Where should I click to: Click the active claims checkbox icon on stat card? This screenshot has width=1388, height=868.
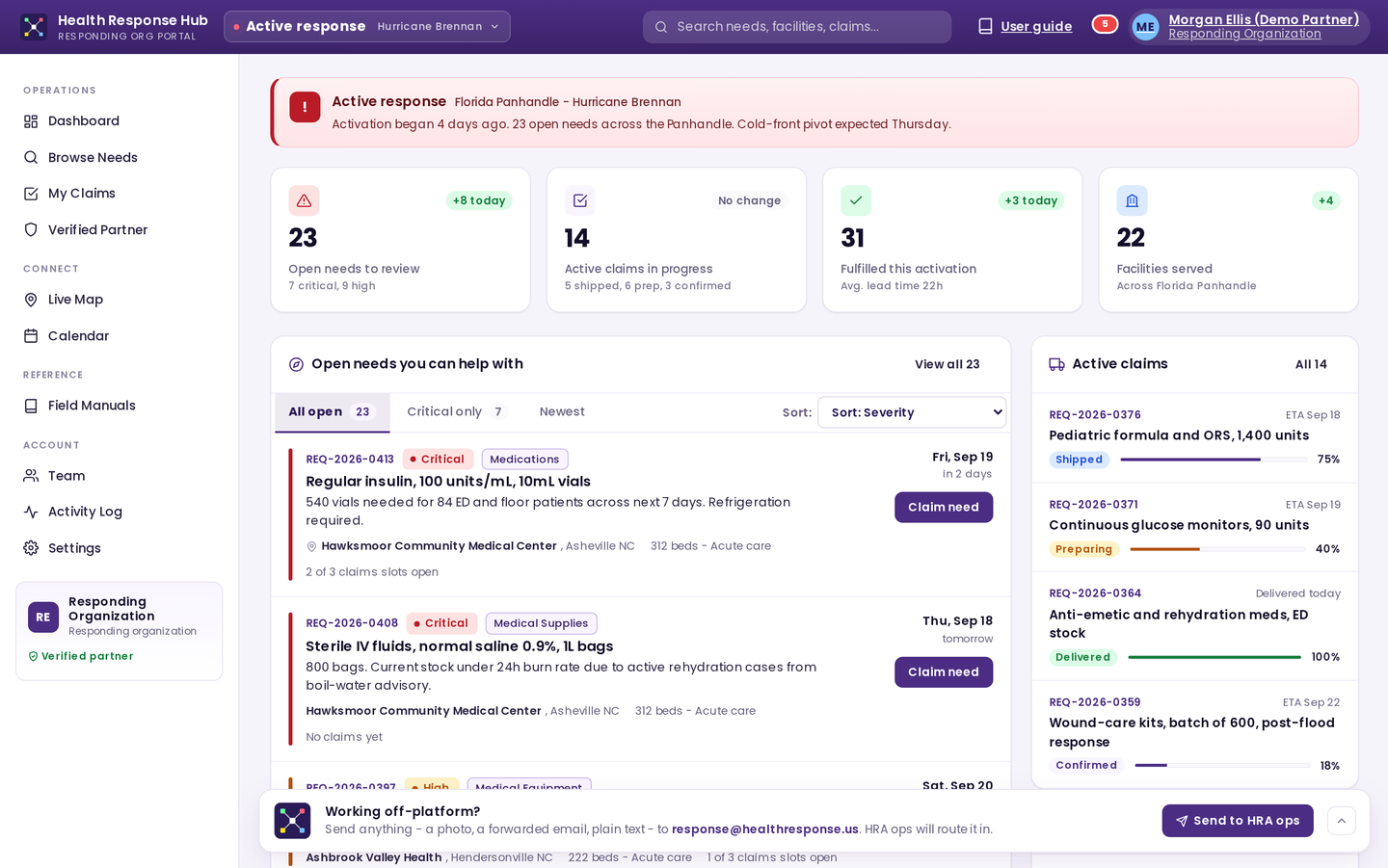[580, 200]
